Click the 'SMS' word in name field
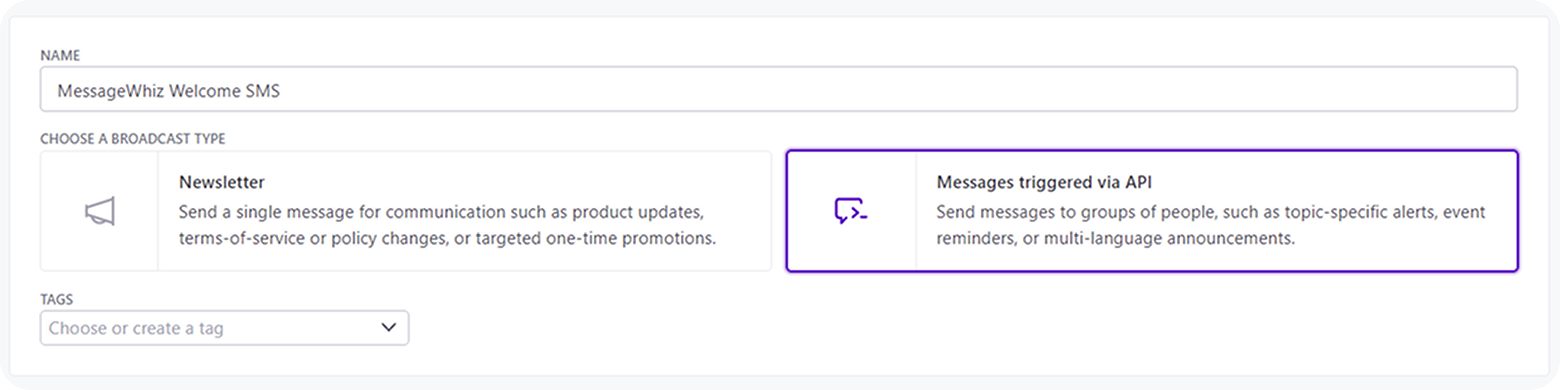The image size is (1560, 390). [x=265, y=90]
